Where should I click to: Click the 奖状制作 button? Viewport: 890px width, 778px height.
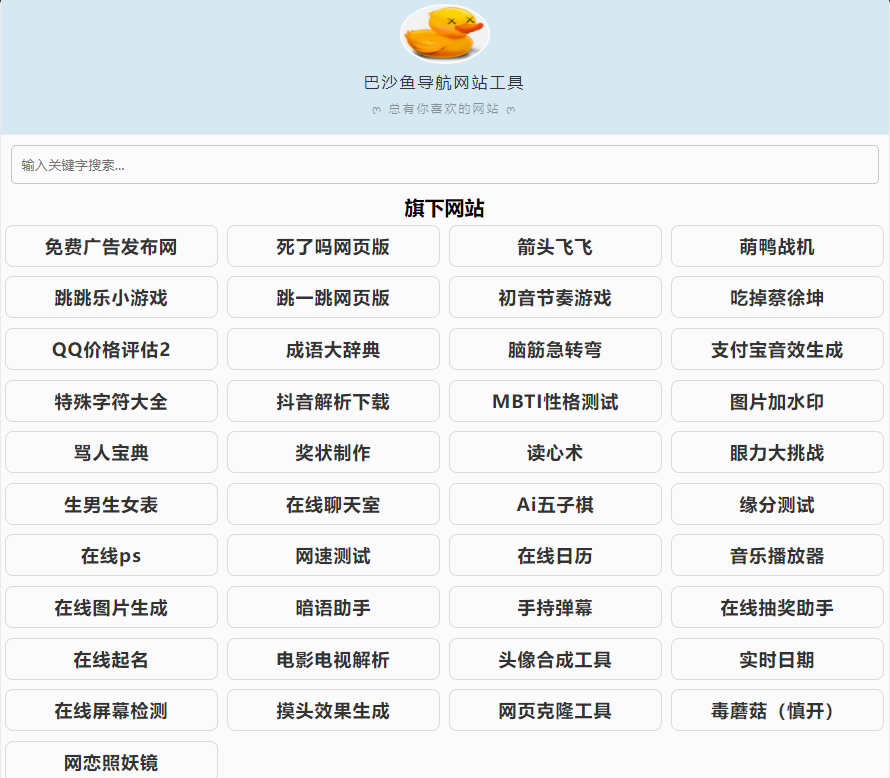point(333,453)
